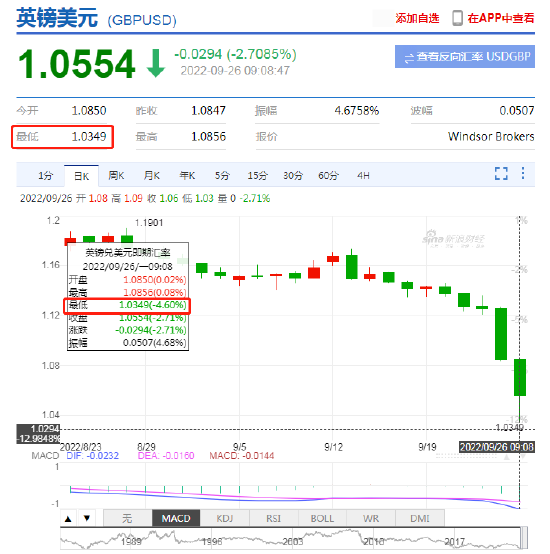This screenshot has height=554, width=550.
Task: View reverse rate USDGBP button
Action: (x=465, y=57)
